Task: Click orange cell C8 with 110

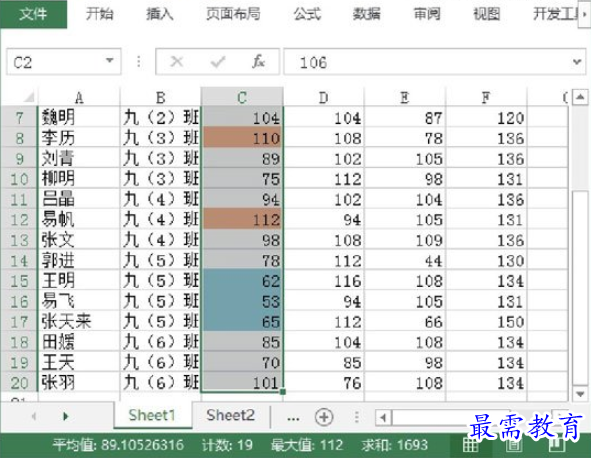Action: point(242,138)
